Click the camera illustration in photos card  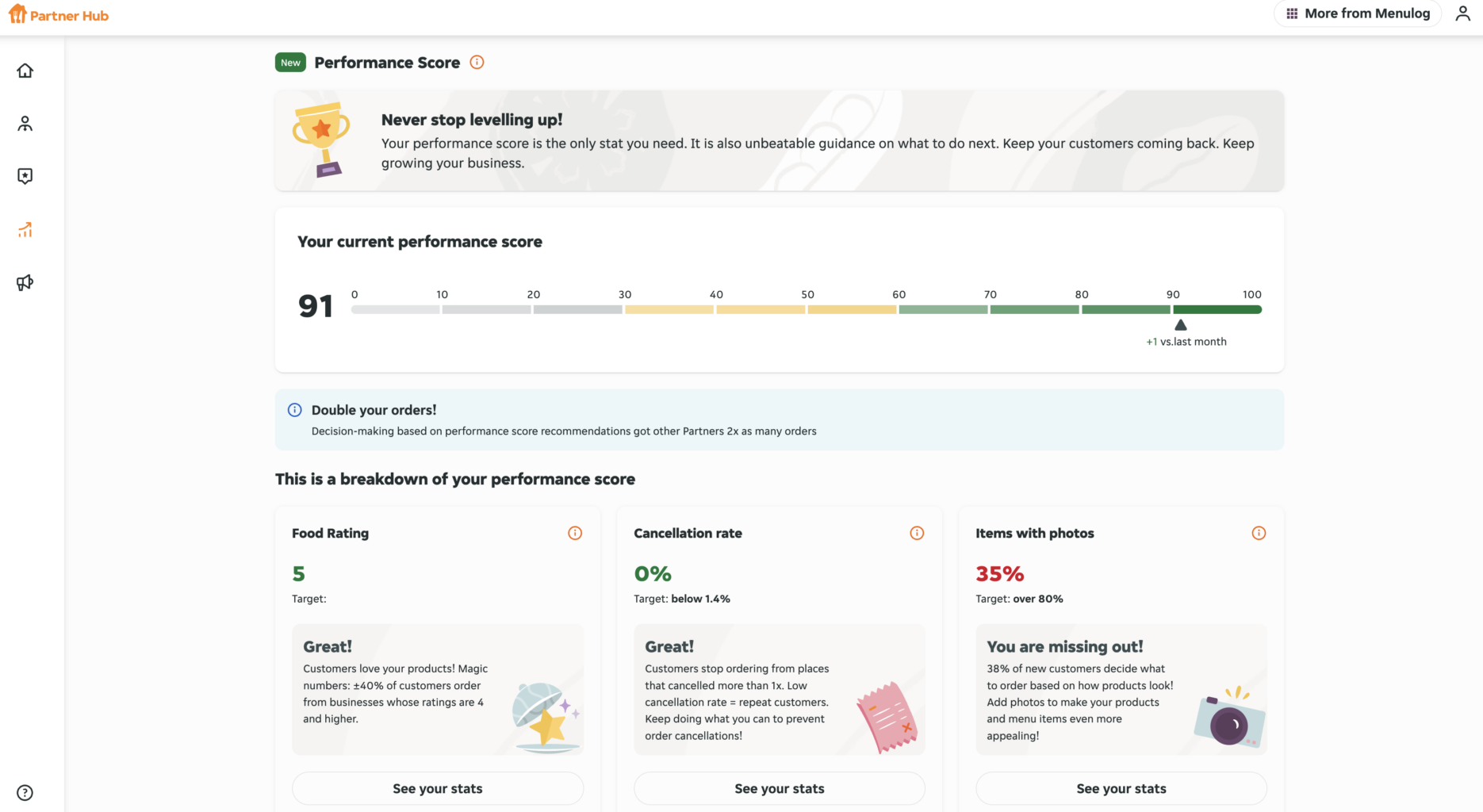pos(1229,717)
